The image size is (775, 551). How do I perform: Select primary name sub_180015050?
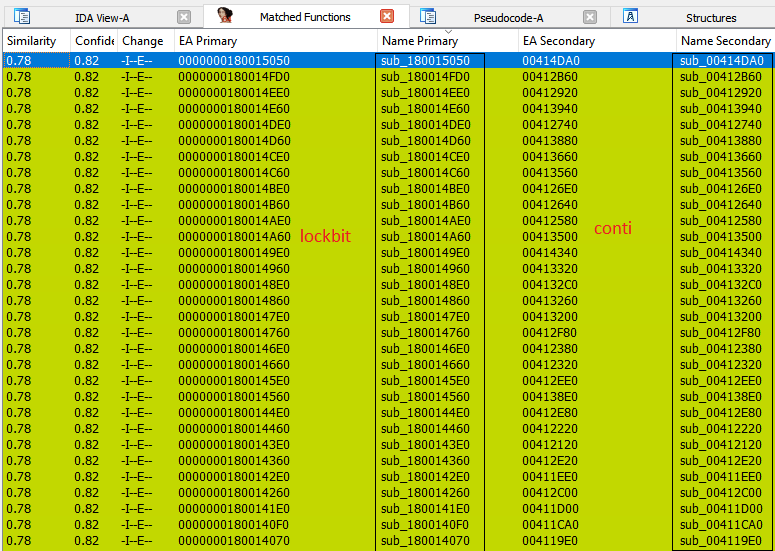click(426, 61)
